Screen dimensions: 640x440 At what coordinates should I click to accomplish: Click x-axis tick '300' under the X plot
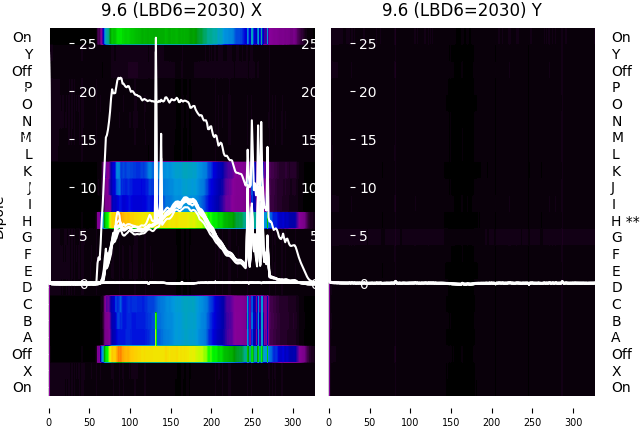click(x=293, y=422)
